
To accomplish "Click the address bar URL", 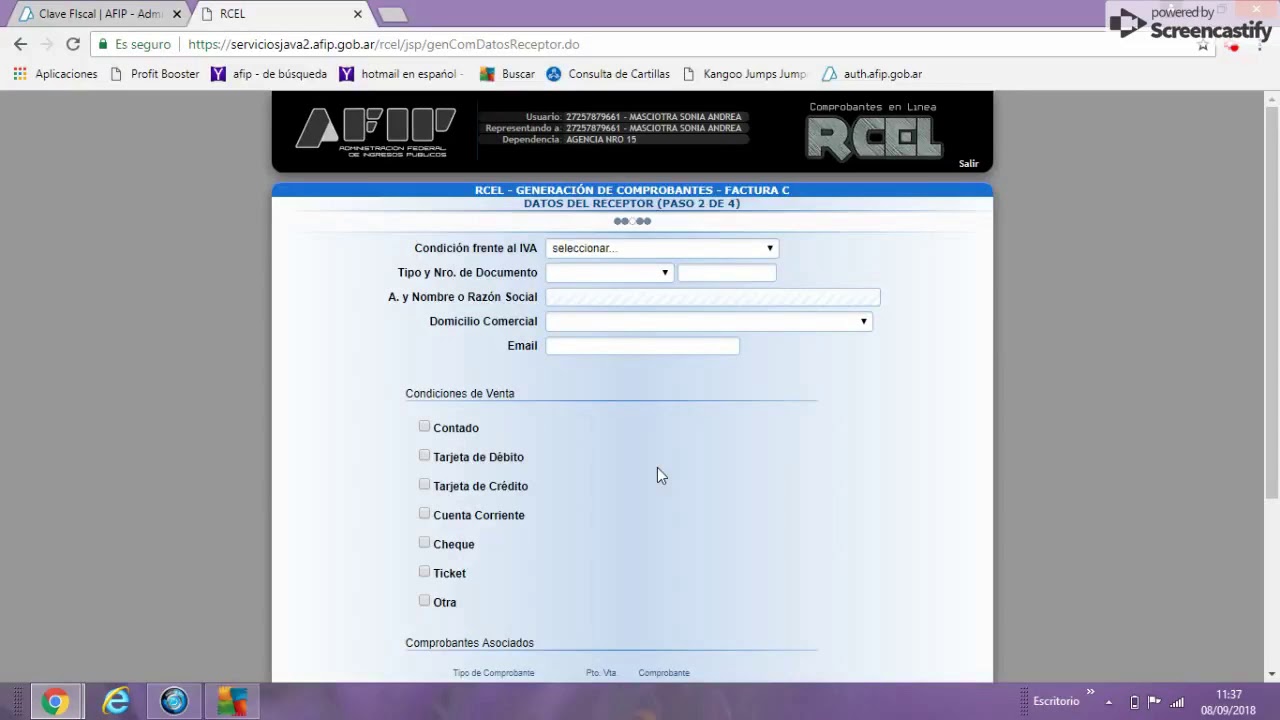I will tap(384, 44).
